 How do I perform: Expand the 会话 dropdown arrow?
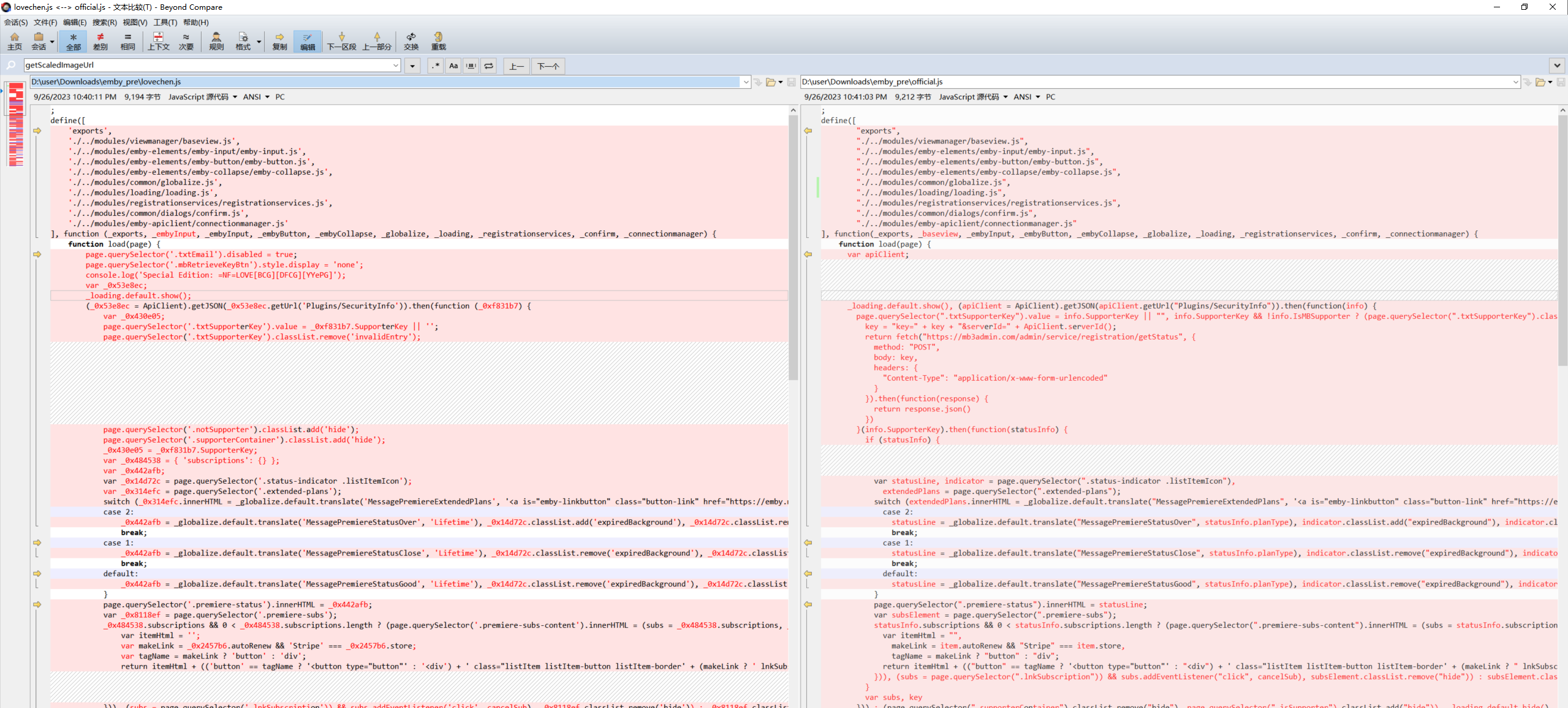(52, 42)
